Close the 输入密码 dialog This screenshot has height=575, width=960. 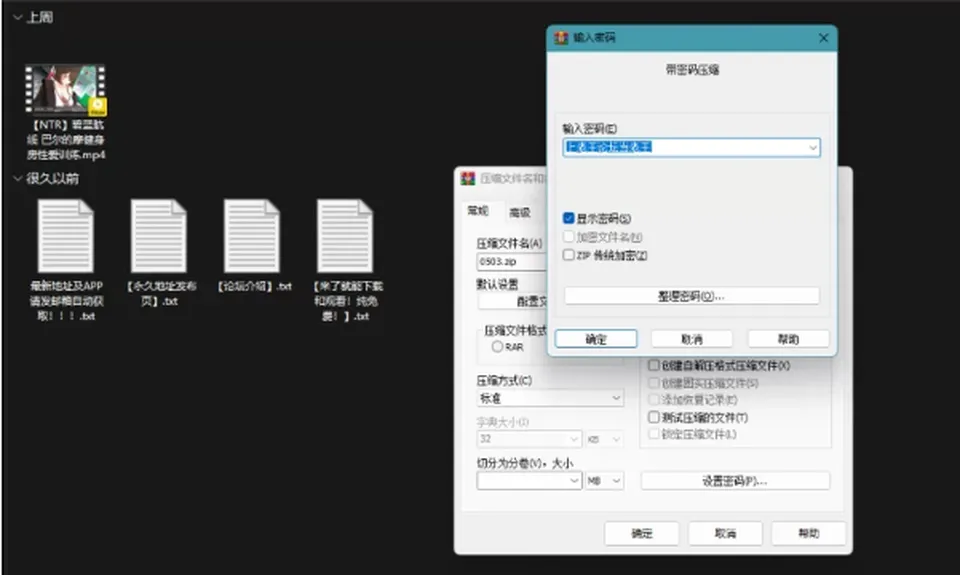tap(823, 38)
